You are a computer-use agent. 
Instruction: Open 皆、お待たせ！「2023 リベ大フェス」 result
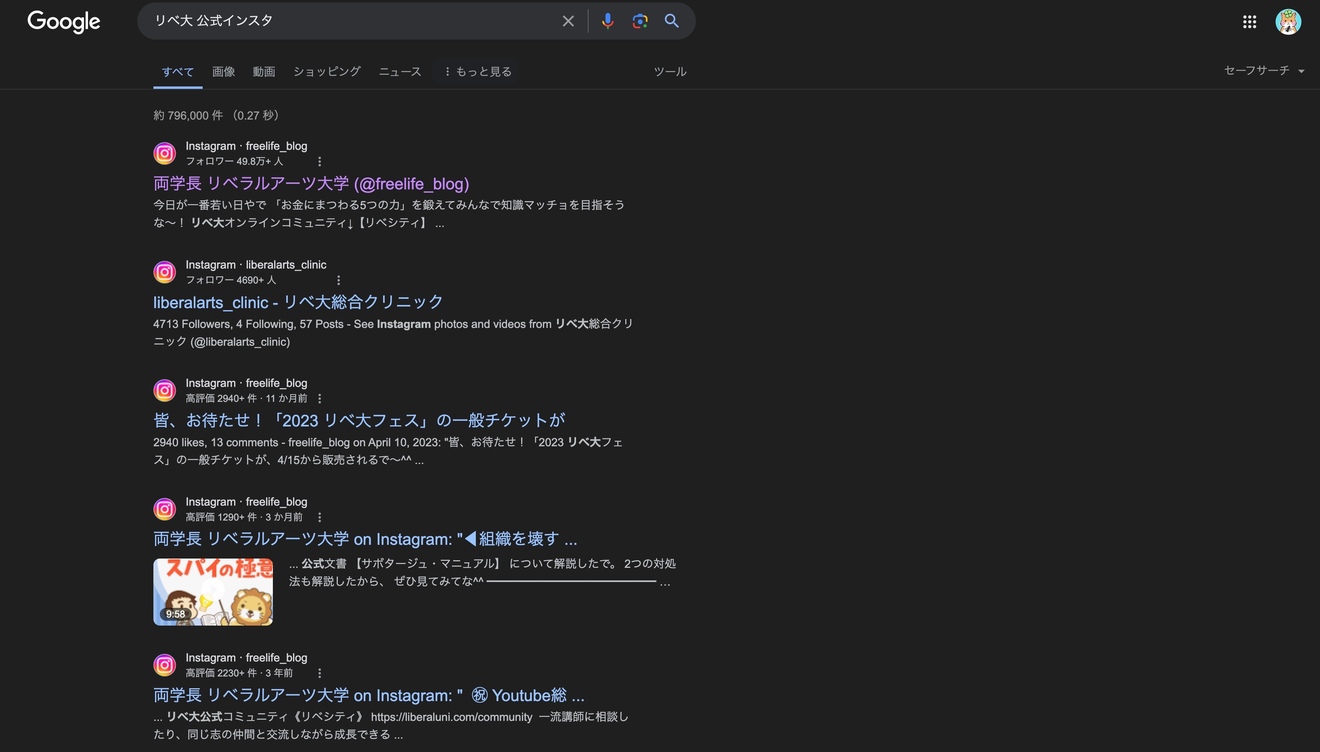tap(359, 420)
